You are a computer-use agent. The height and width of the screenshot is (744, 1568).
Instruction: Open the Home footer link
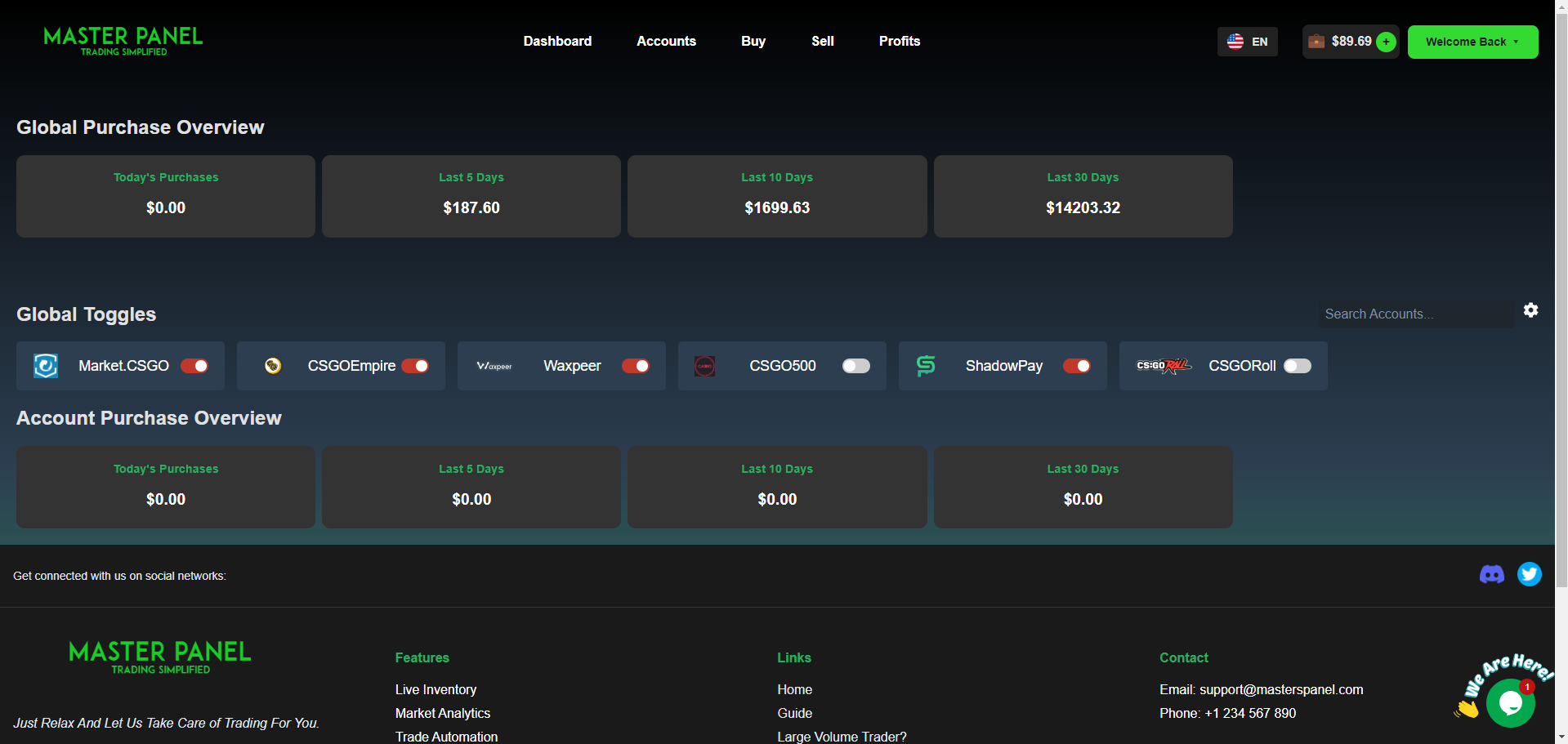pos(795,689)
